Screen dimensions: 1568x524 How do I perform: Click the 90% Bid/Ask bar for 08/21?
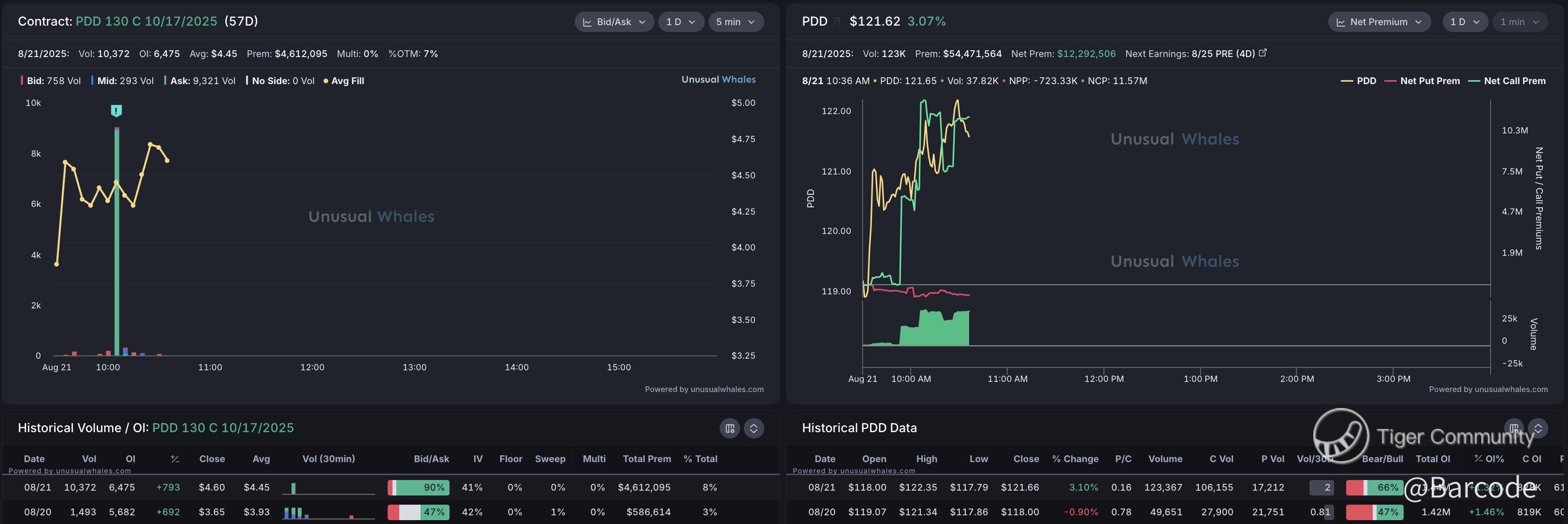click(x=419, y=487)
